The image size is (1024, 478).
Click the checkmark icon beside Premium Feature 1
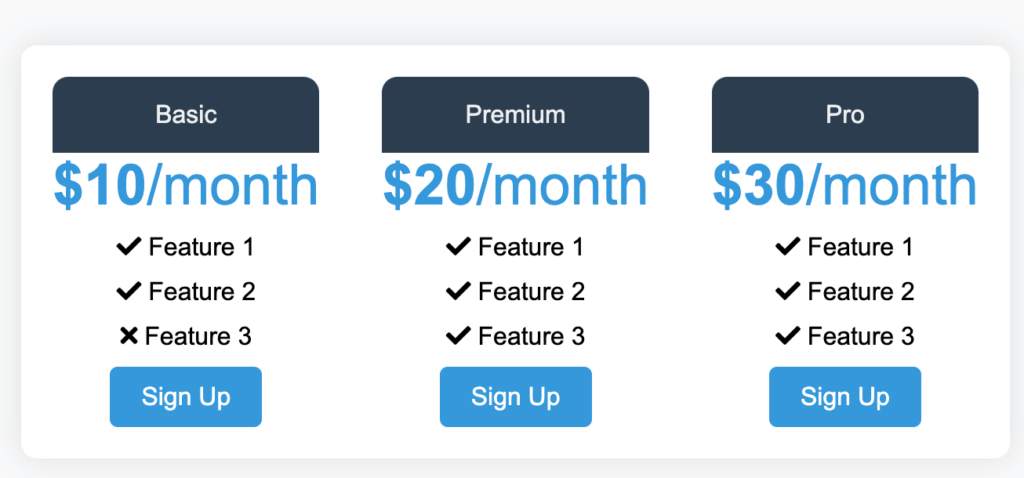click(458, 246)
